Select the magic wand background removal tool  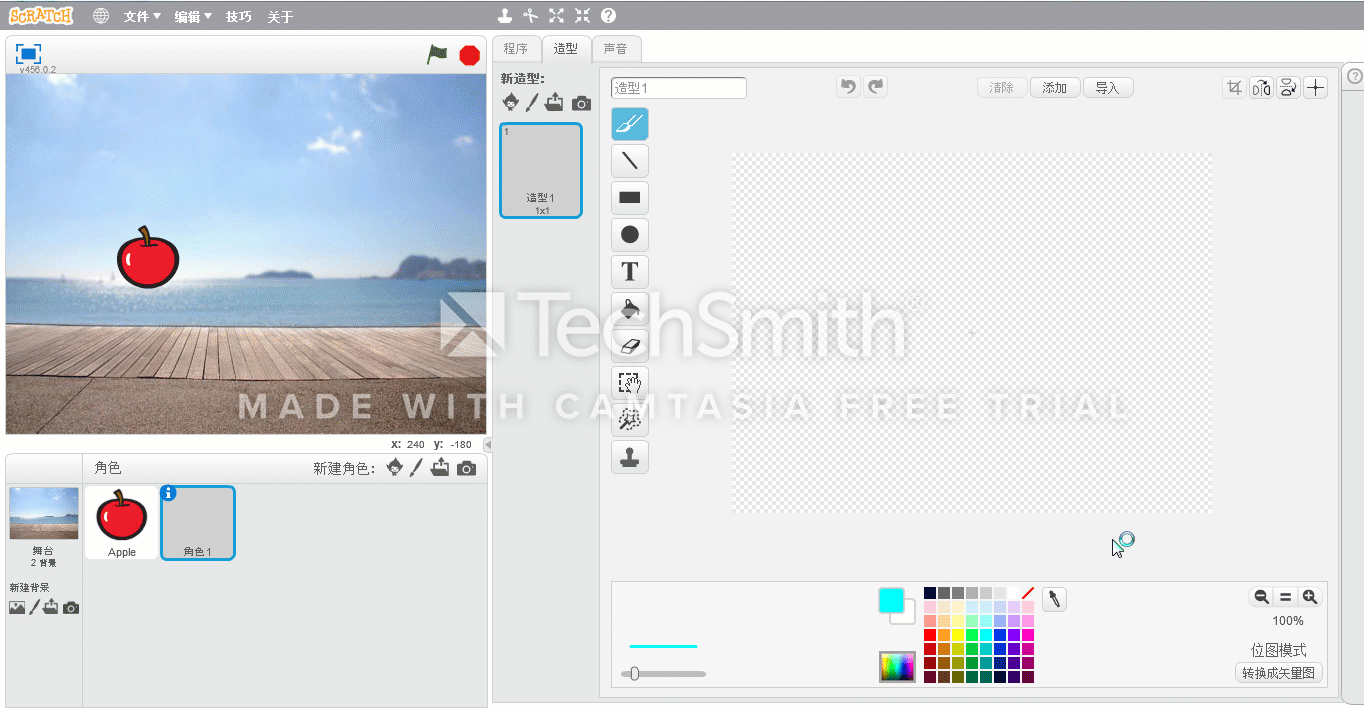tap(630, 420)
